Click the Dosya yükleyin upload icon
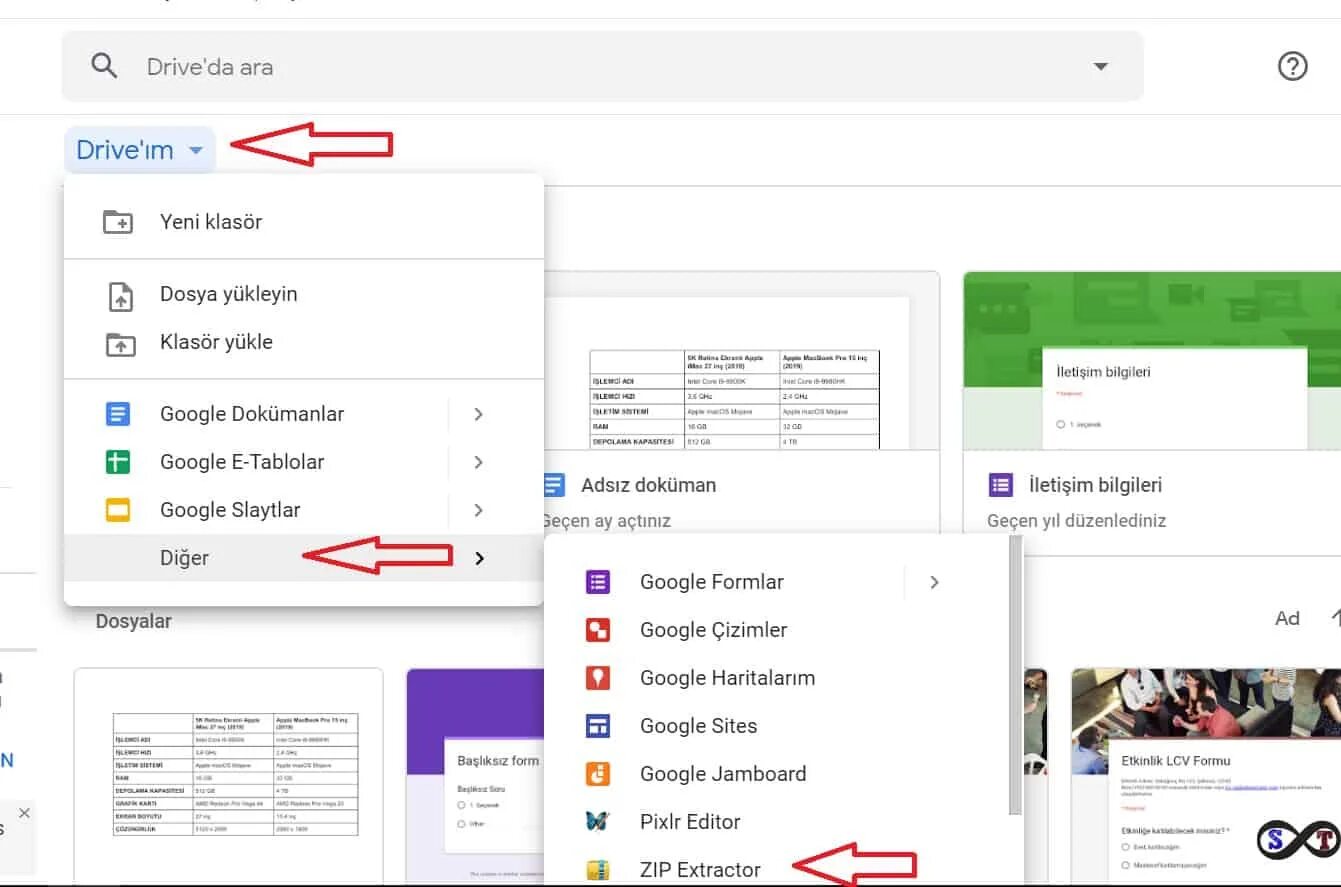 (x=119, y=296)
